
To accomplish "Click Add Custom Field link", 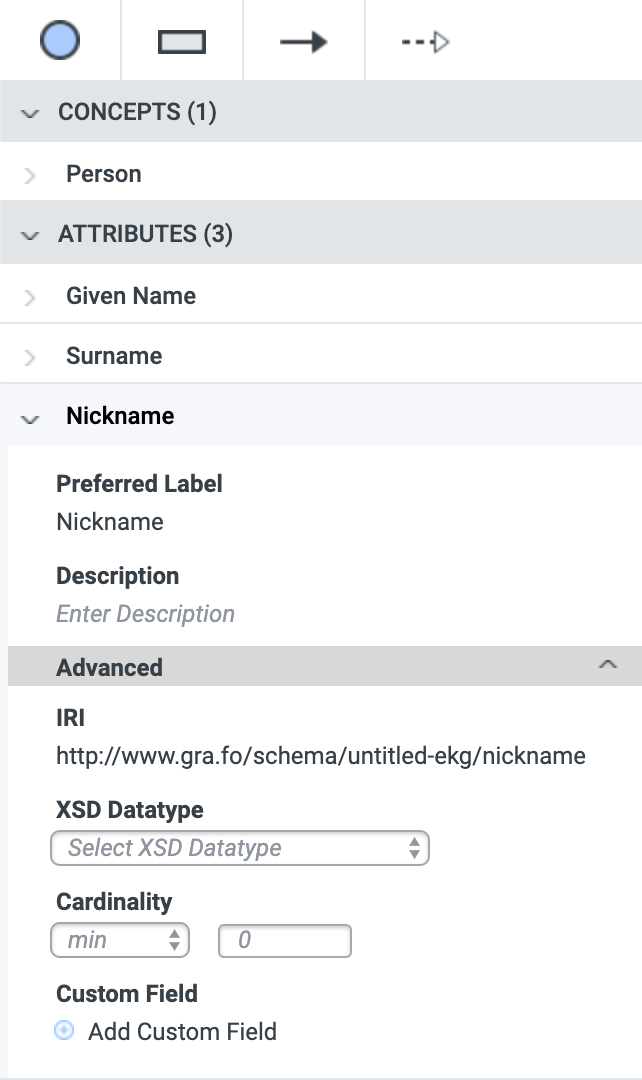I will (x=183, y=1031).
